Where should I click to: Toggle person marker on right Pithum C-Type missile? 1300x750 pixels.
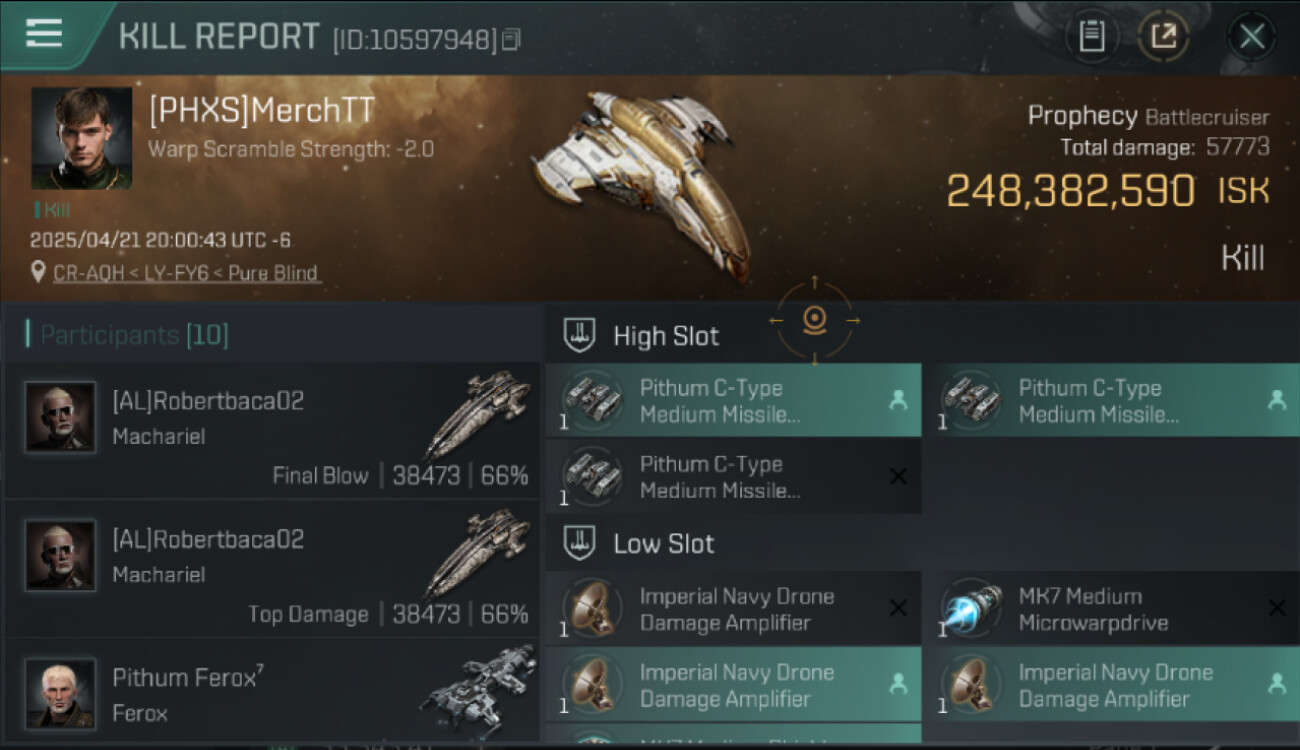[x=1276, y=400]
